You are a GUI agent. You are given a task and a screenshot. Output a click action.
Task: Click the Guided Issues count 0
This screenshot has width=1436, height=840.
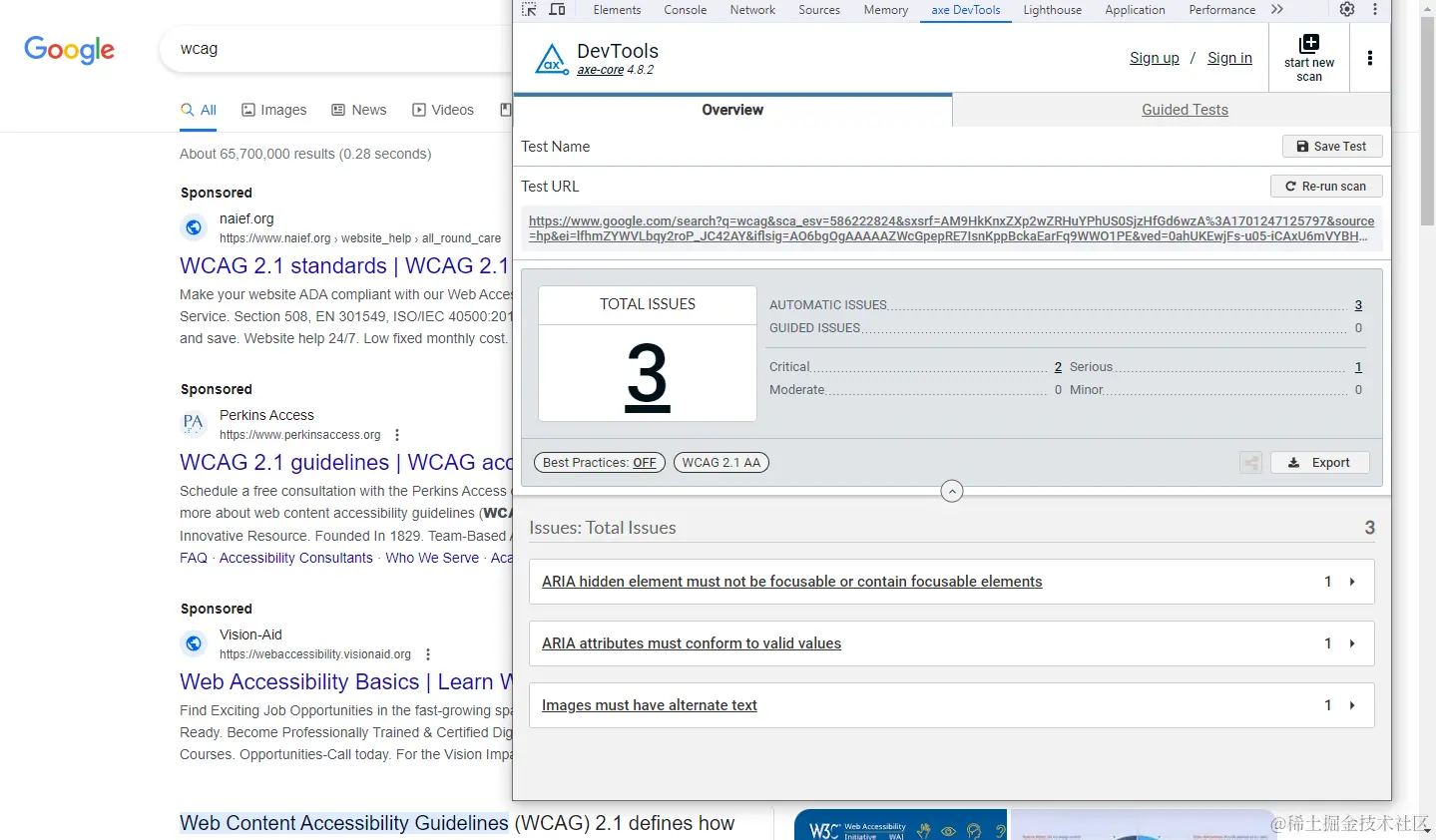[x=1358, y=328]
